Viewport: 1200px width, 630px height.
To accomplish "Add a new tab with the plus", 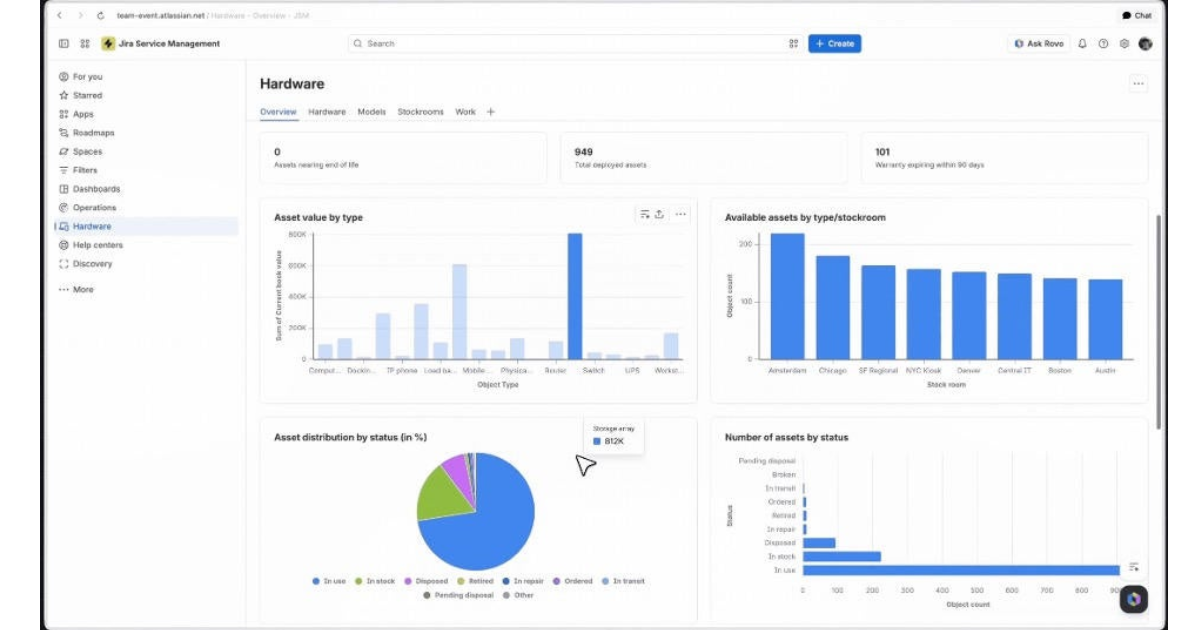I will pos(490,112).
